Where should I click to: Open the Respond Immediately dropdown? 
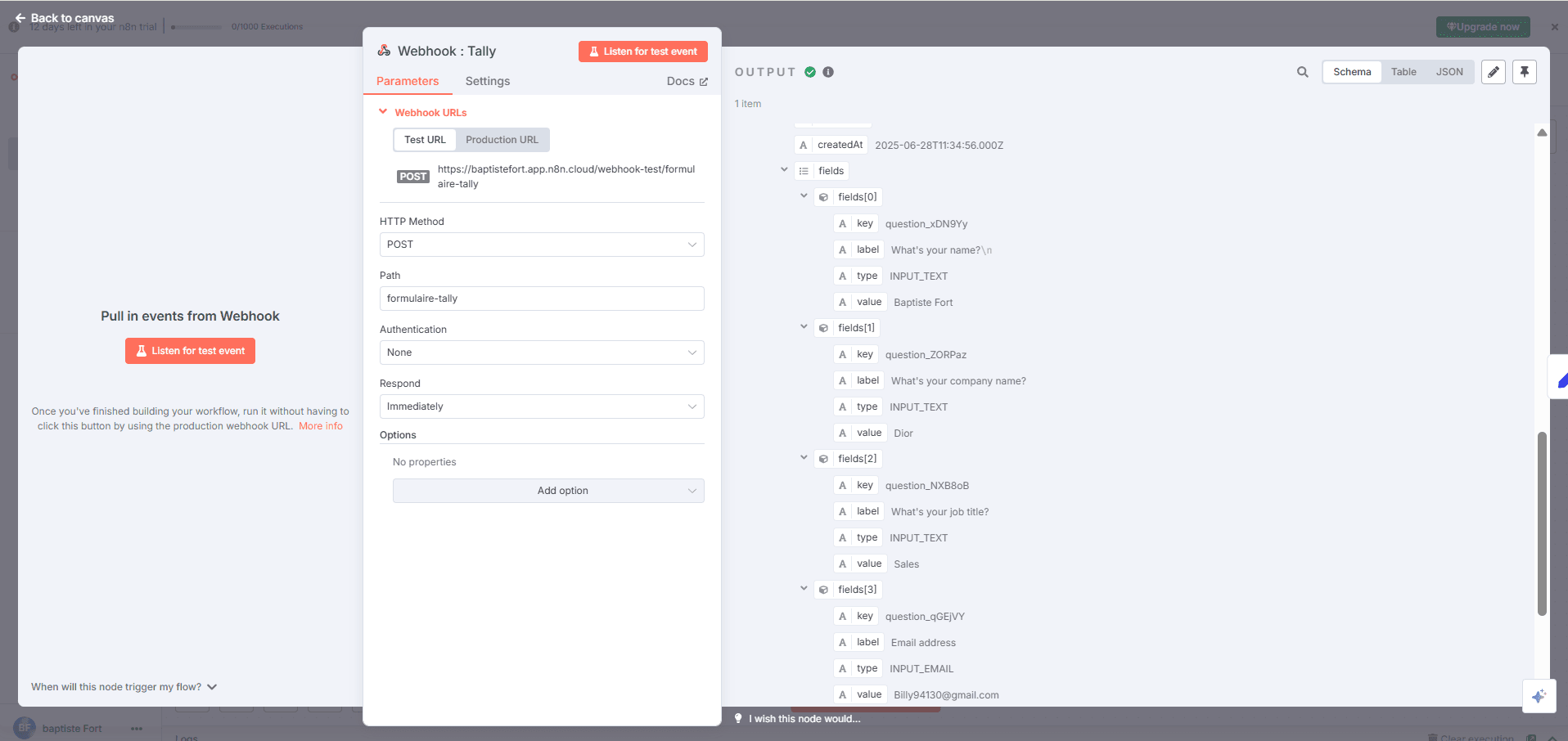pyautogui.click(x=542, y=406)
